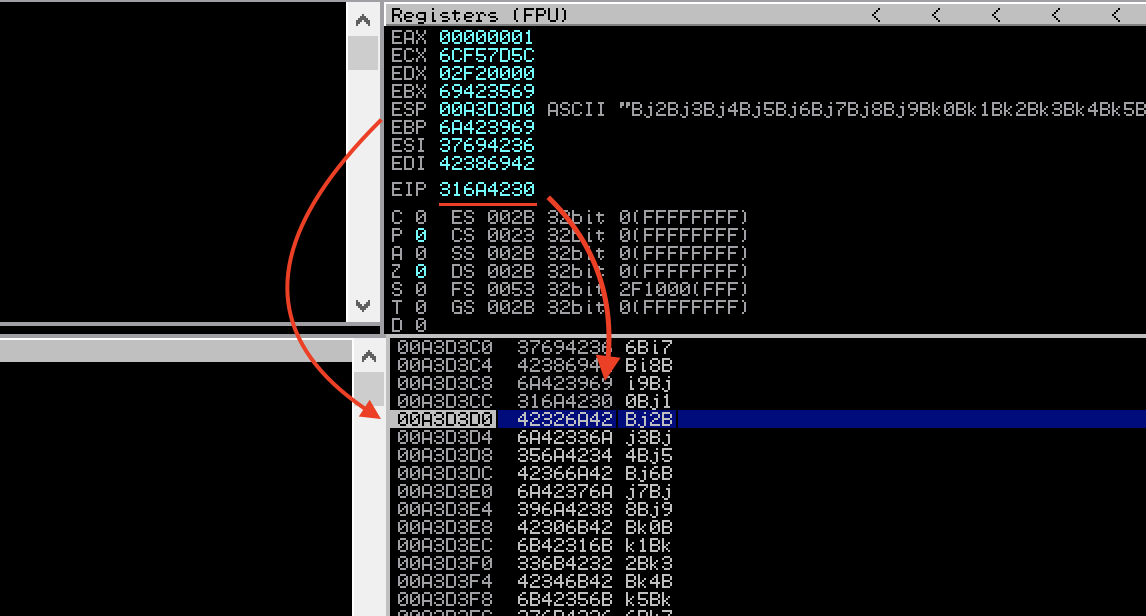
Task: Select the ESP register value 00A3D3D0
Action: pyautogui.click(x=486, y=109)
